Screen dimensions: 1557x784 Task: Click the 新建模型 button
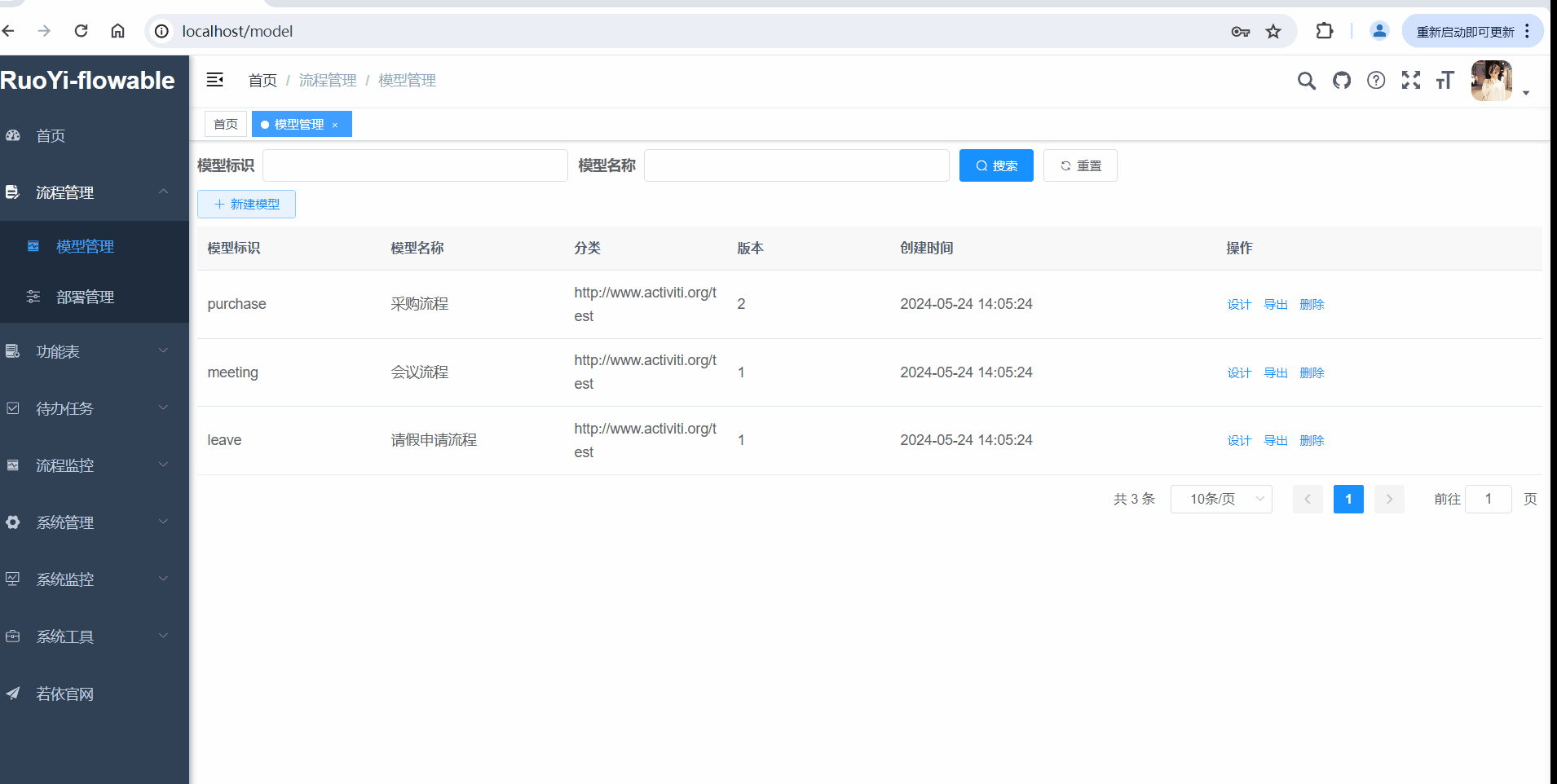pos(246,204)
